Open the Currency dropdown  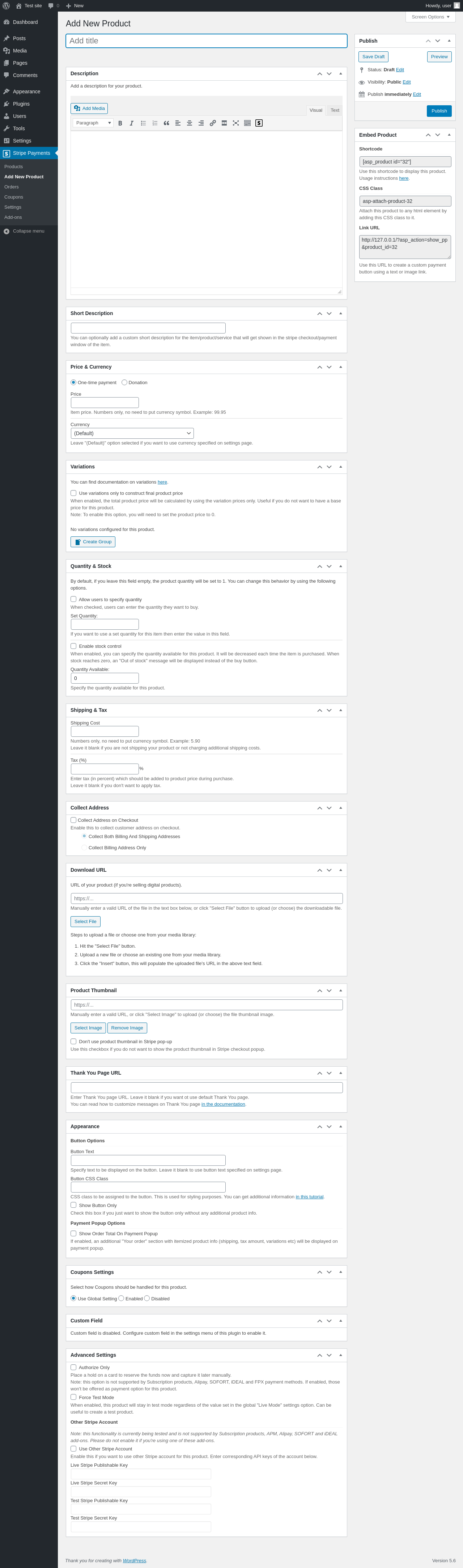(132, 433)
